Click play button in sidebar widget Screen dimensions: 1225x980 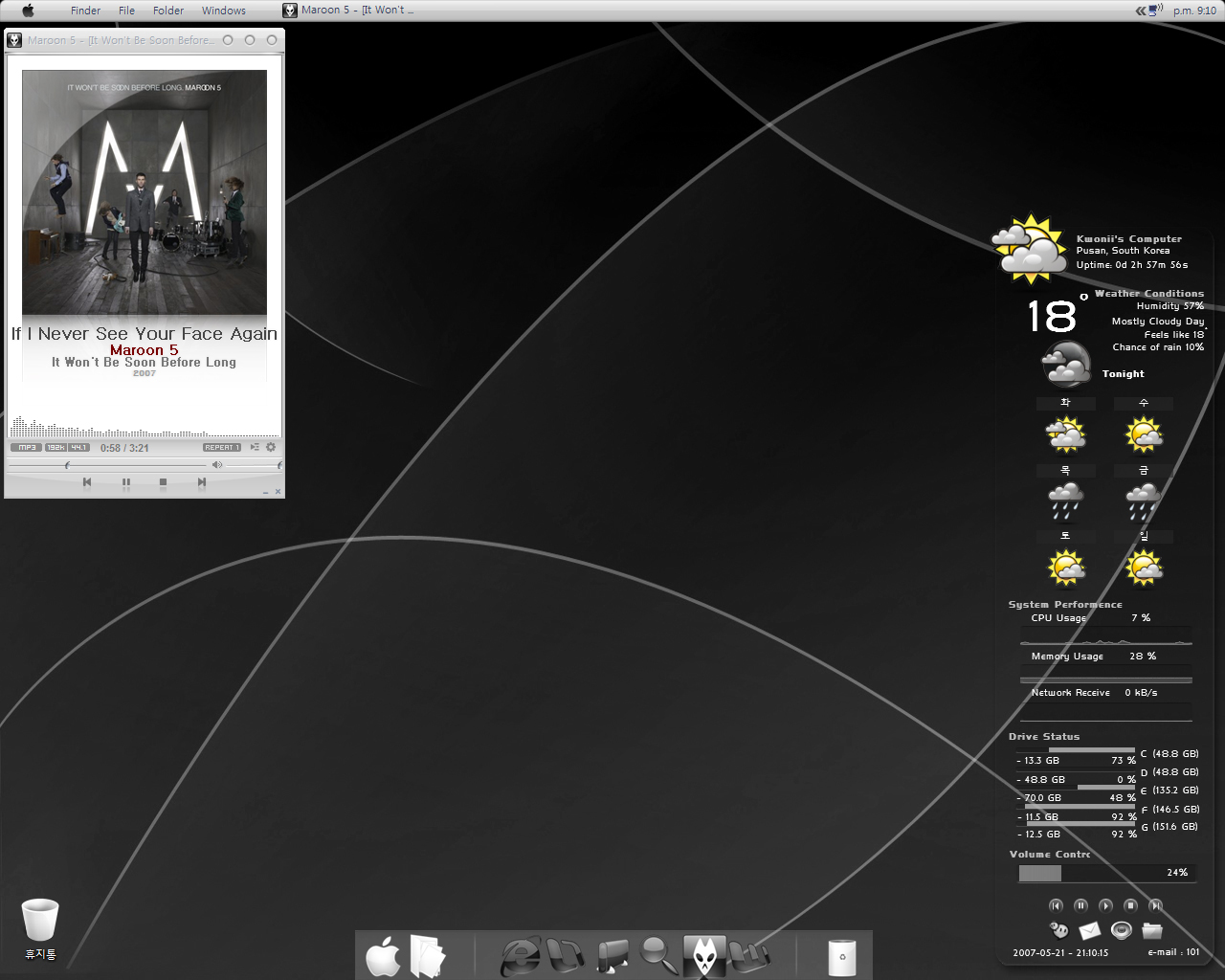click(x=1105, y=905)
